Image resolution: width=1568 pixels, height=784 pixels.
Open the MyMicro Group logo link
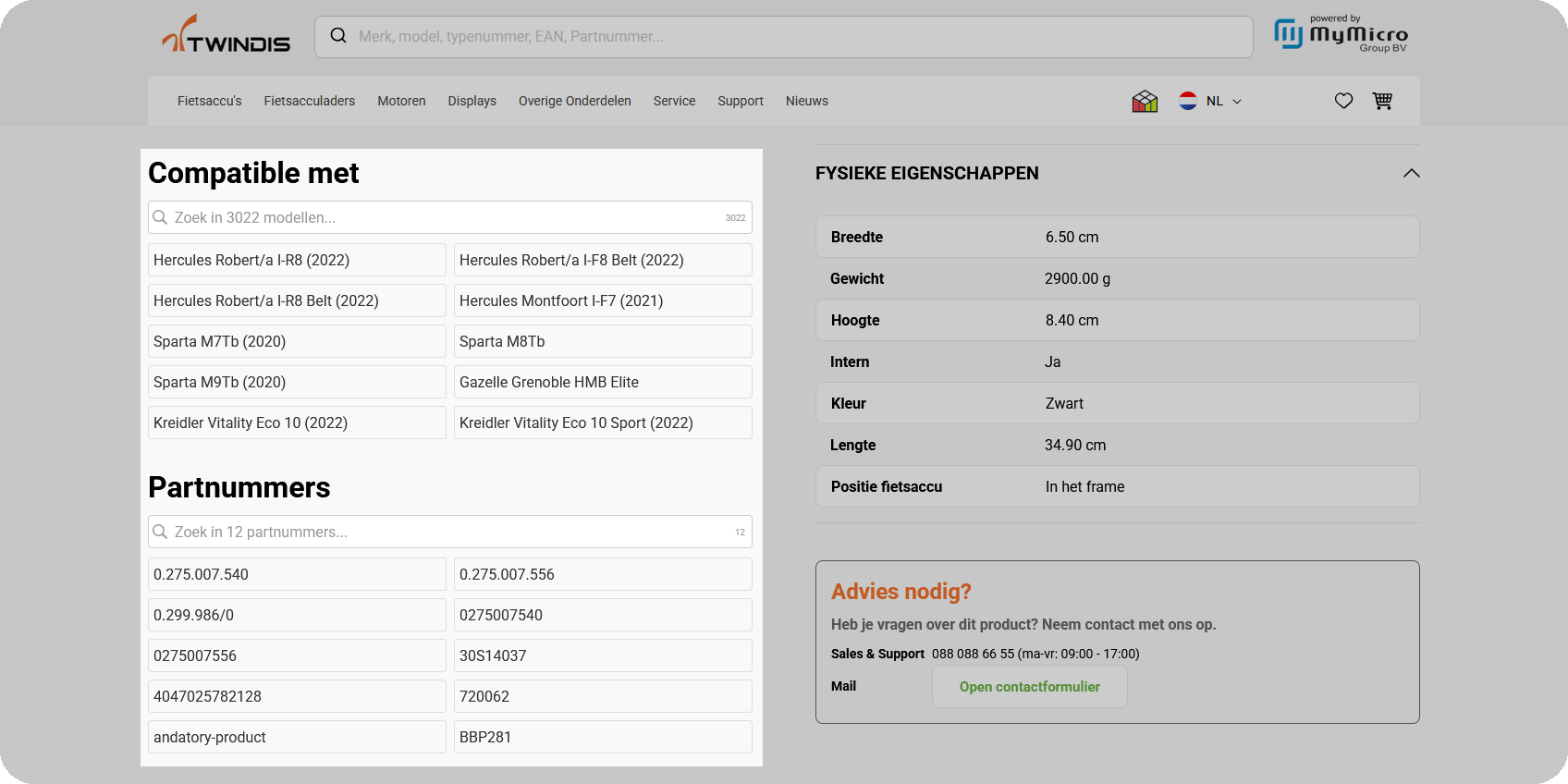pos(1341,34)
